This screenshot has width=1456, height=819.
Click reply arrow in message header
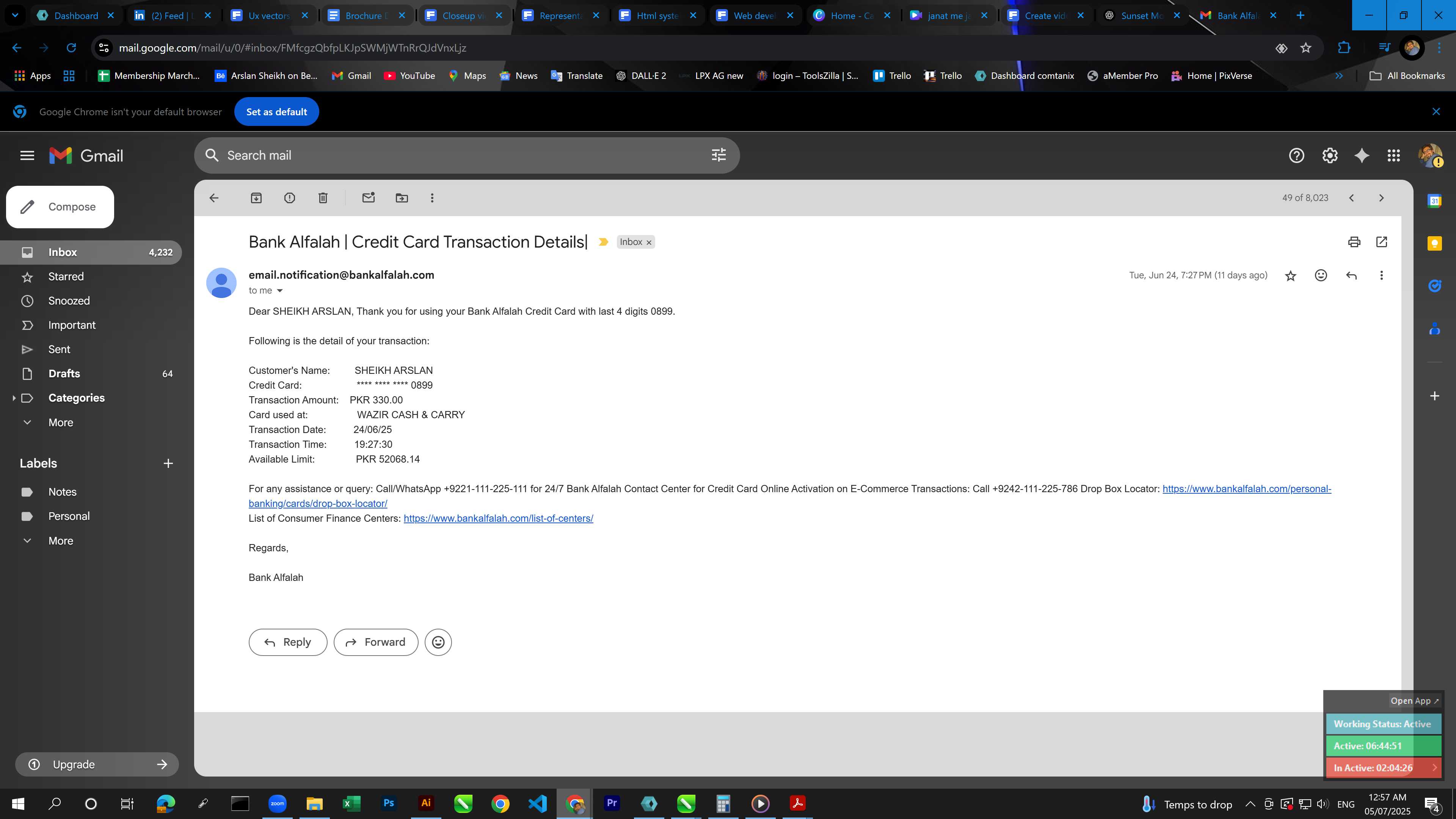pyautogui.click(x=1351, y=275)
